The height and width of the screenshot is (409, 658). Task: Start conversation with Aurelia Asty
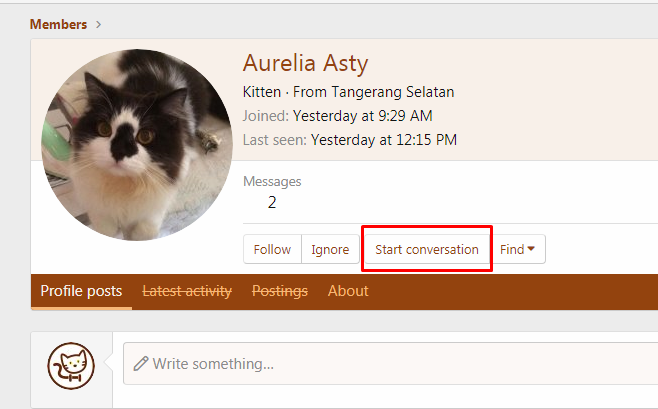click(427, 249)
